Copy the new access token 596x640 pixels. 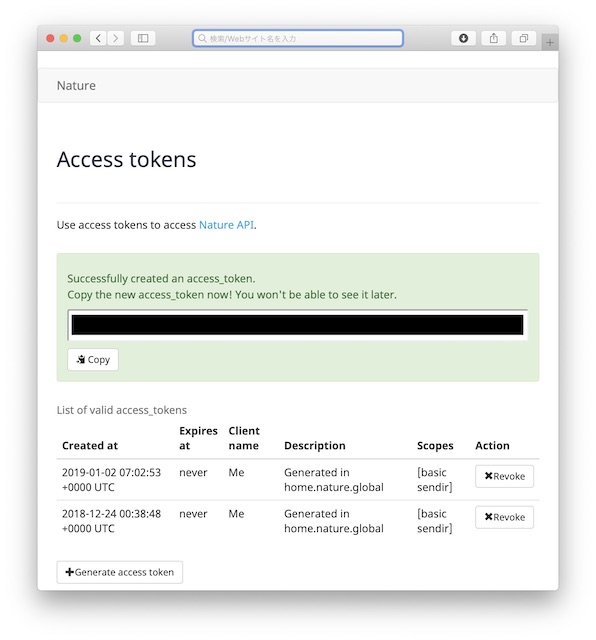[93, 360]
